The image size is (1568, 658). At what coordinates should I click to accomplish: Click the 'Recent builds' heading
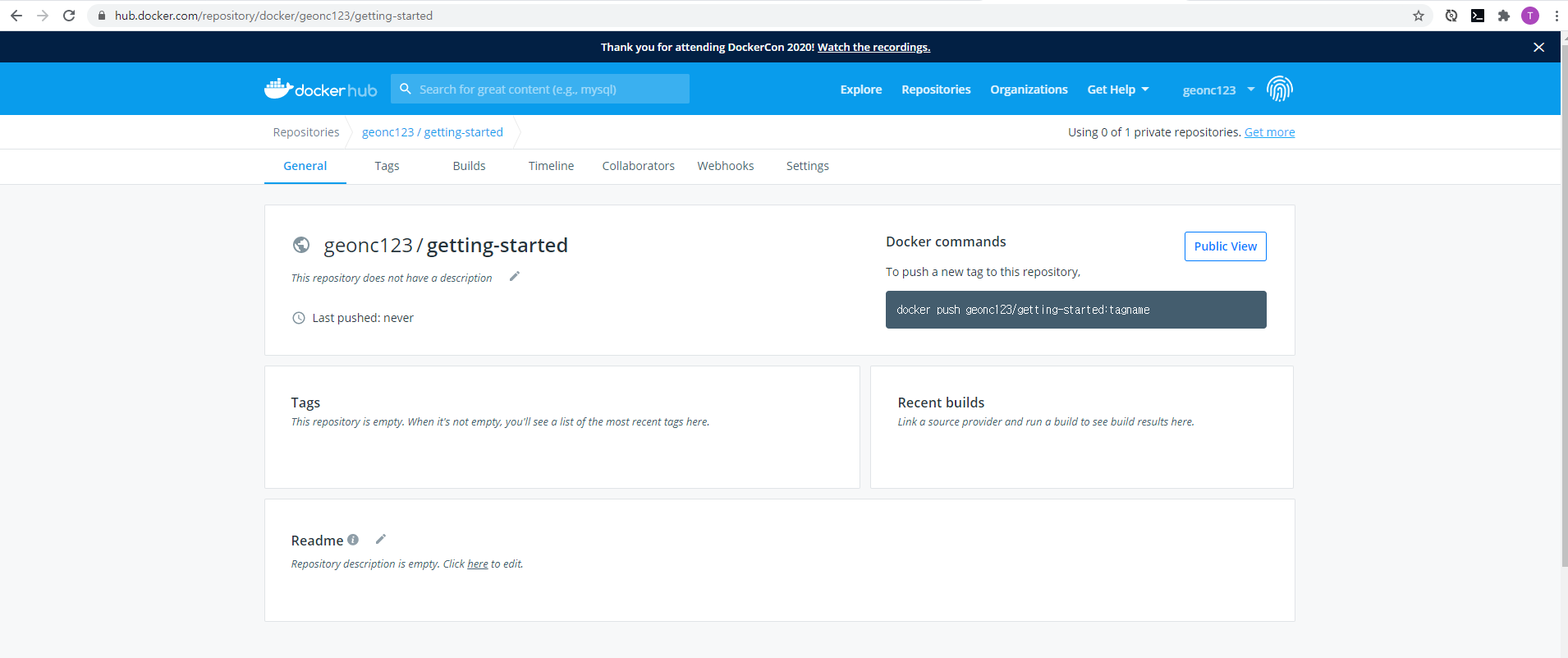point(941,403)
